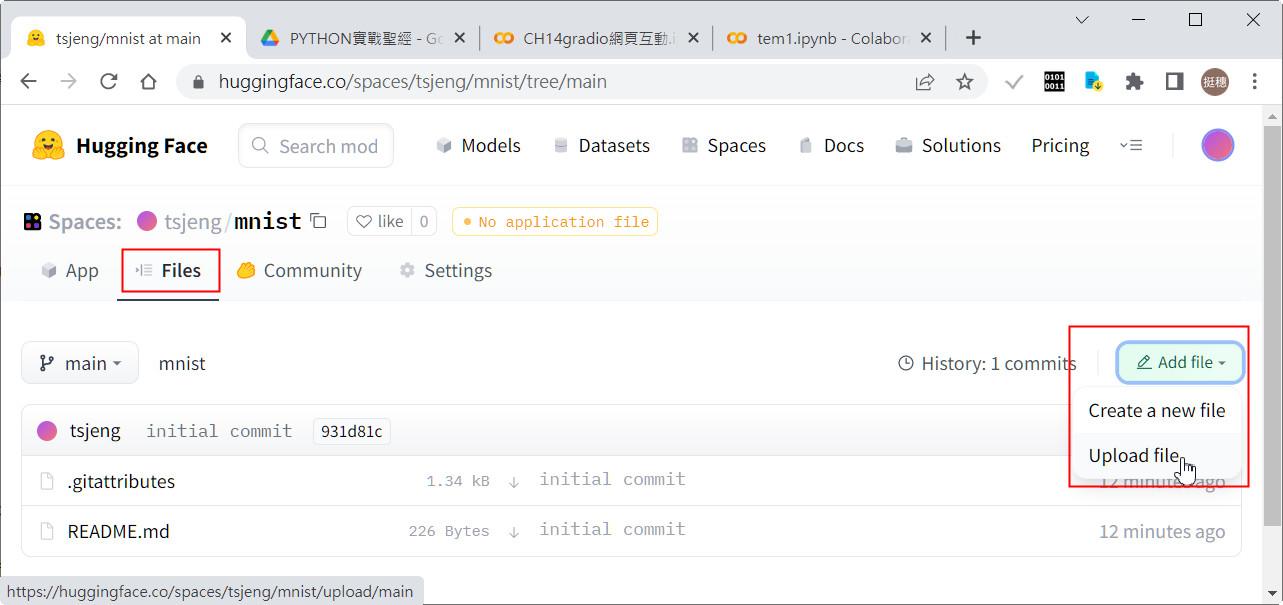Click tsjeng commit author name

coord(95,431)
